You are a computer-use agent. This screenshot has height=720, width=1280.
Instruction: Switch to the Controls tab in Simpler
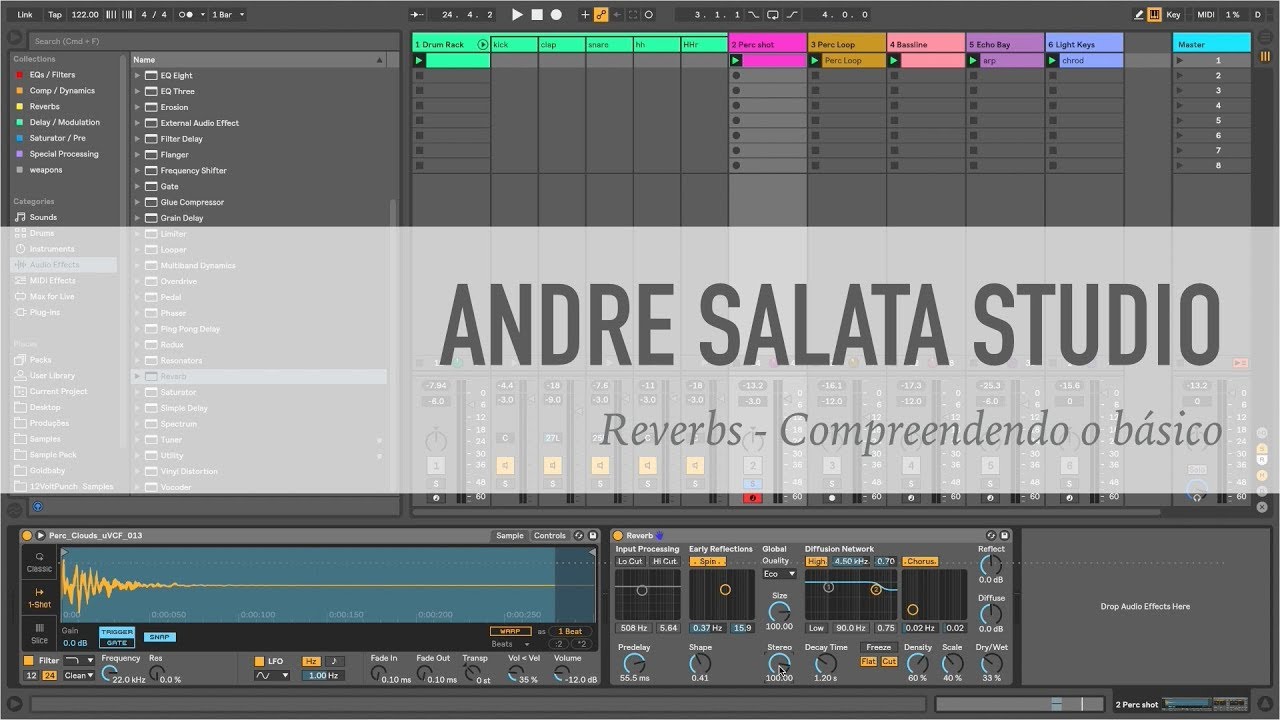550,536
